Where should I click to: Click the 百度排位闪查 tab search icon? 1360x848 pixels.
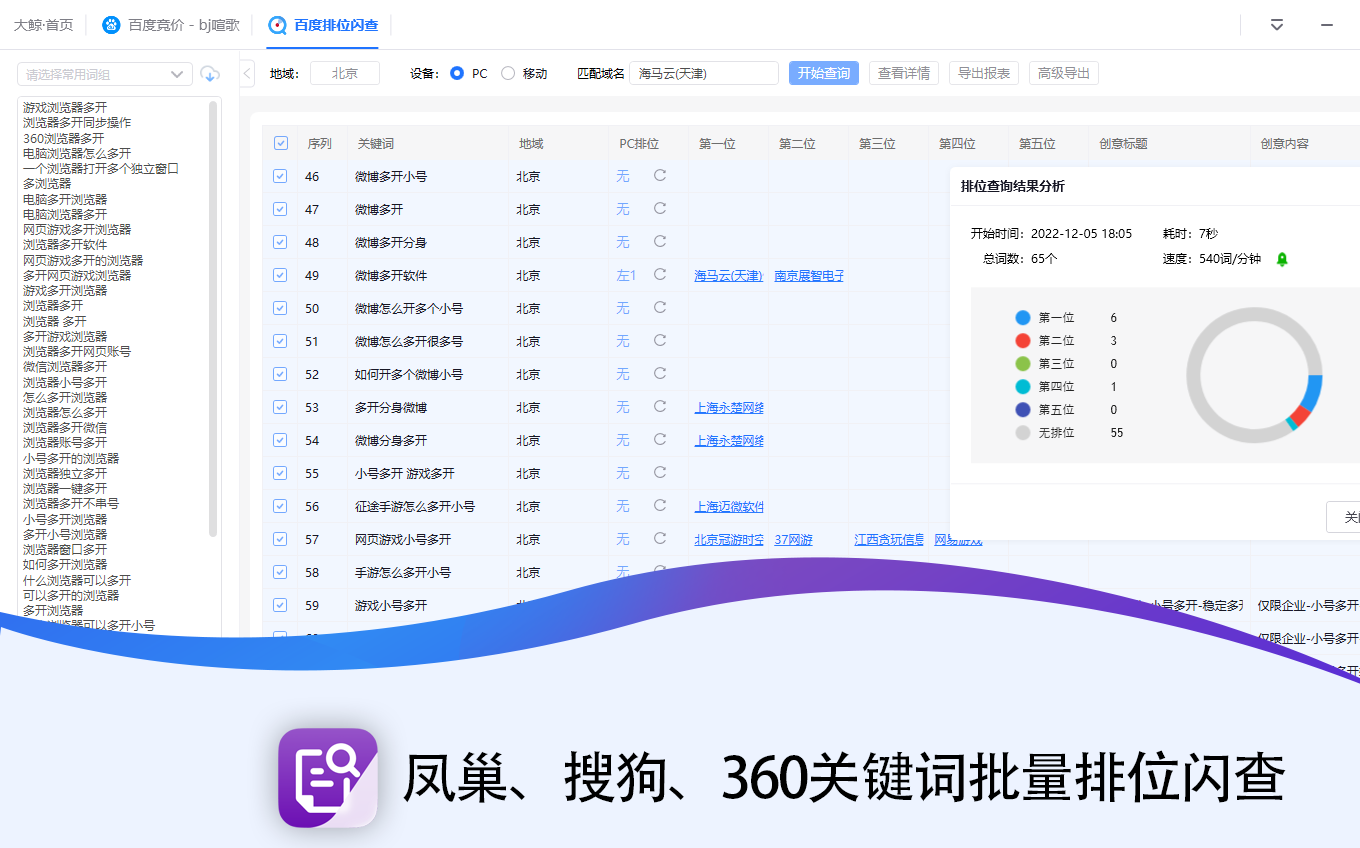[277, 25]
